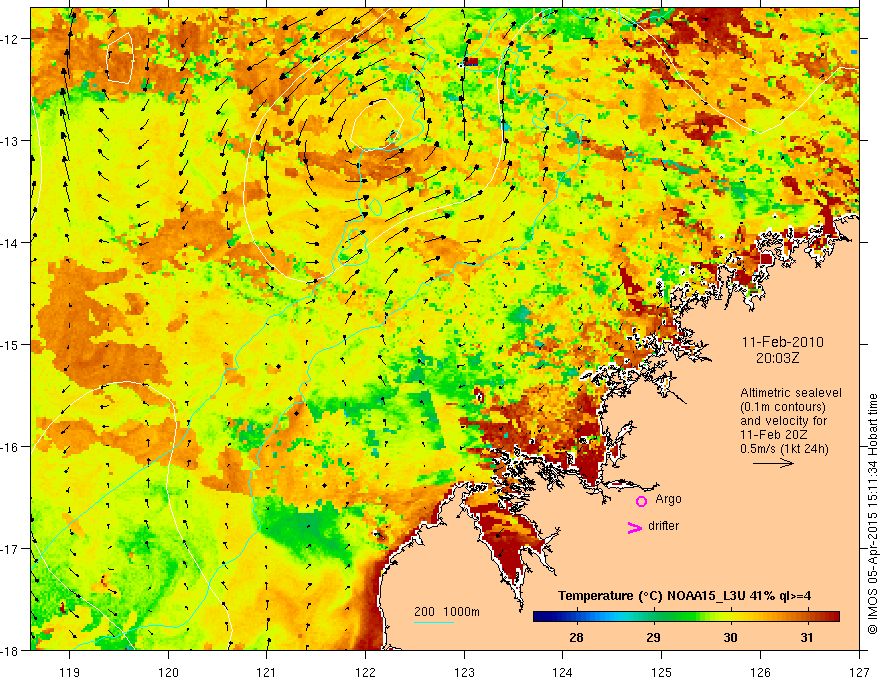Click the 0.5m/s velocity reference arrow
The height and width of the screenshot is (680, 880).
773,463
